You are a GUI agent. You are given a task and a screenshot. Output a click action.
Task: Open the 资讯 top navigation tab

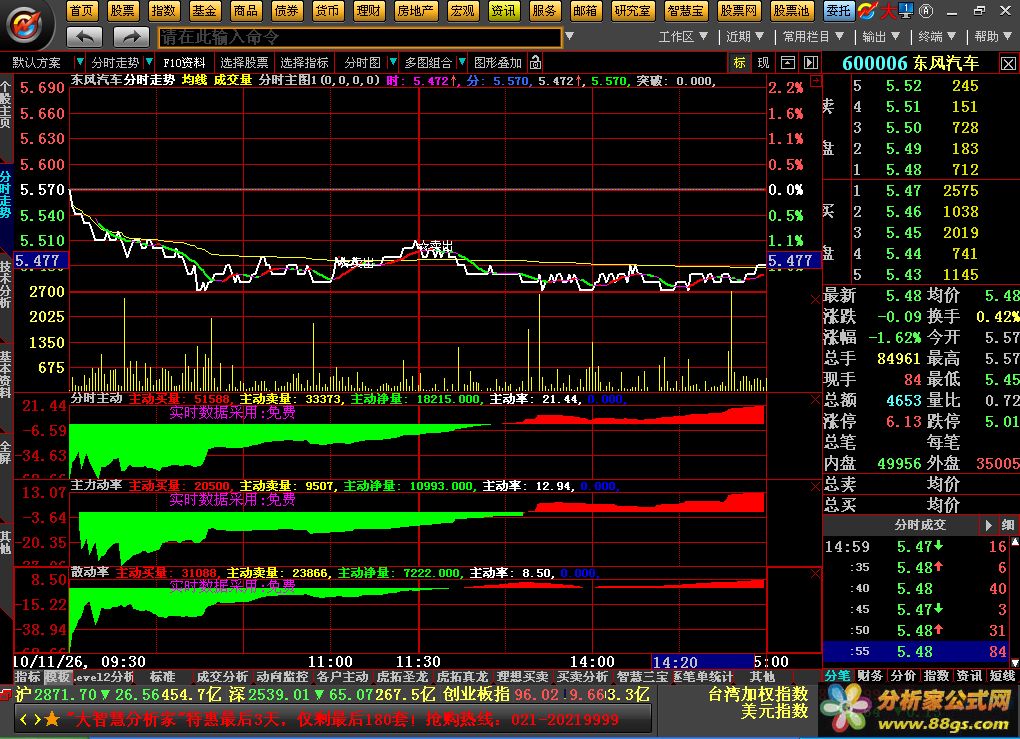(503, 10)
